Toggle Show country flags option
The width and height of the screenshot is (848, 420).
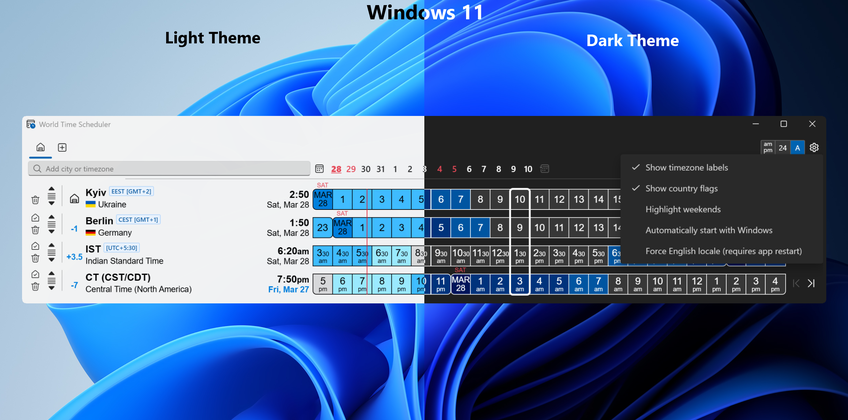pyautogui.click(x=721, y=189)
